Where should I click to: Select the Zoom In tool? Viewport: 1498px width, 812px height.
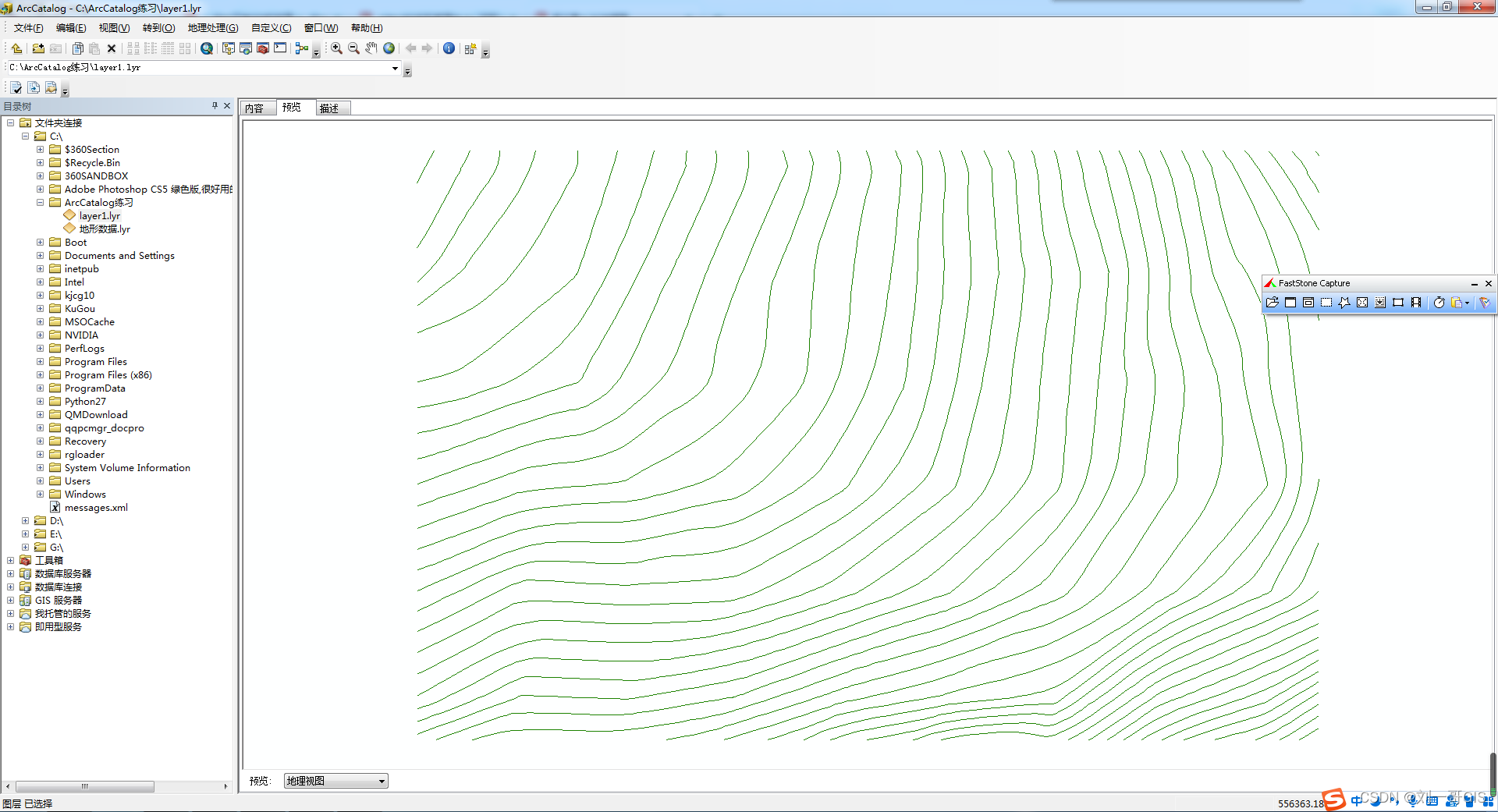click(x=336, y=48)
